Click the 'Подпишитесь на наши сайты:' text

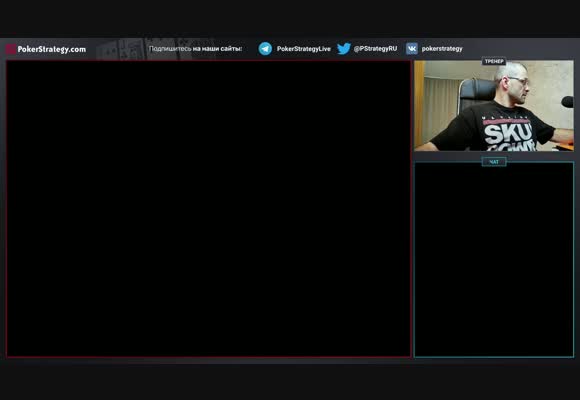click(x=195, y=48)
